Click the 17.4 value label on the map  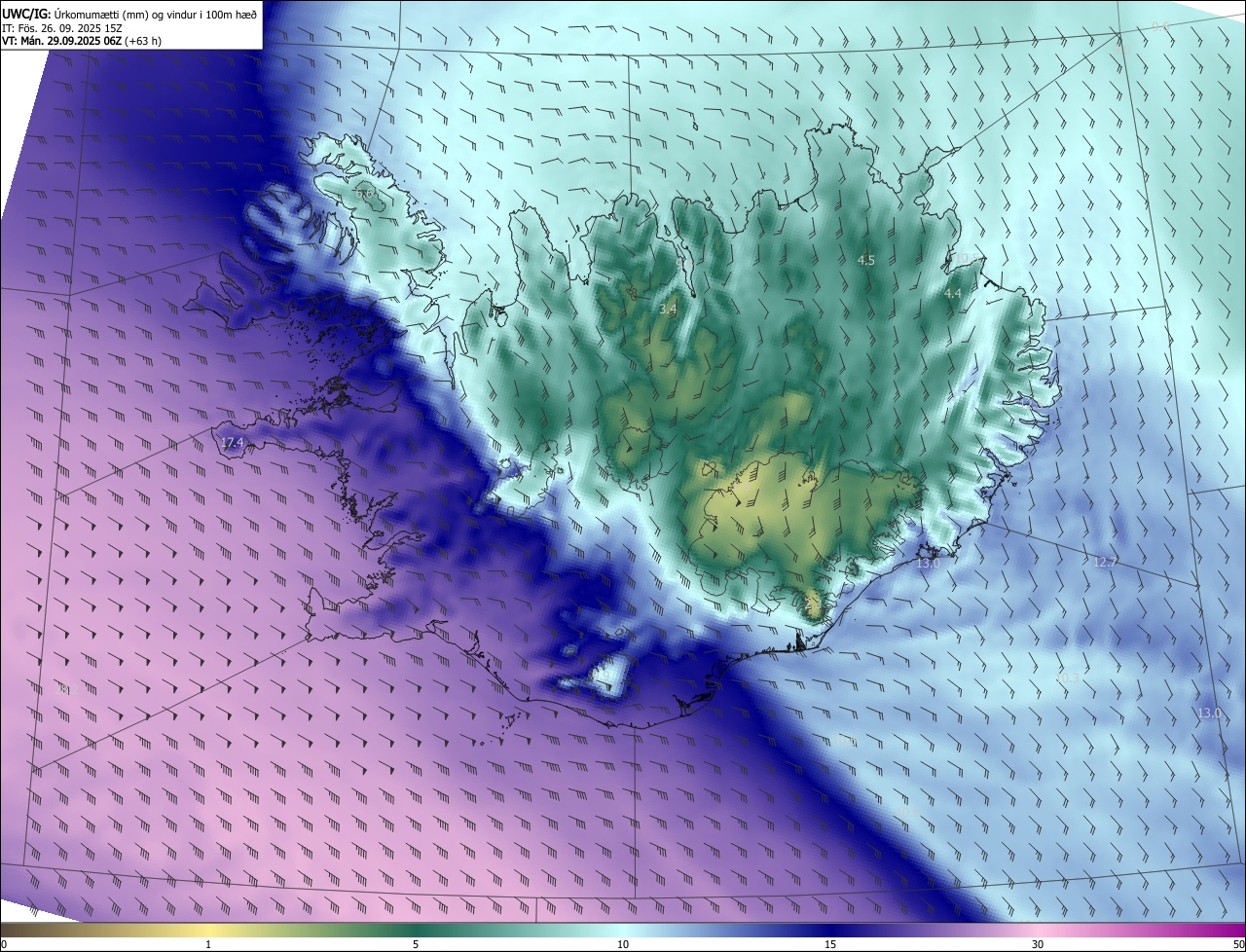[232, 443]
